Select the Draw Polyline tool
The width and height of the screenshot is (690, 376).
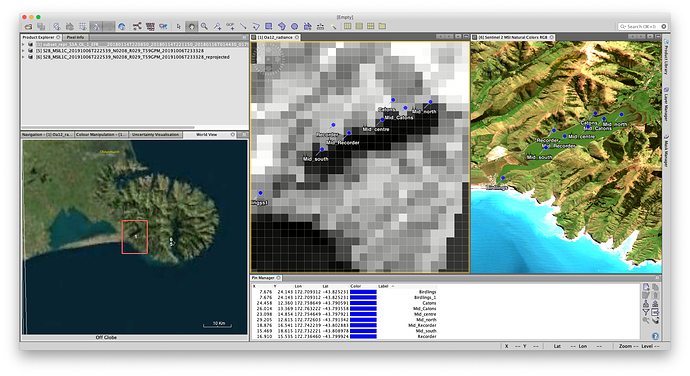click(x=256, y=26)
